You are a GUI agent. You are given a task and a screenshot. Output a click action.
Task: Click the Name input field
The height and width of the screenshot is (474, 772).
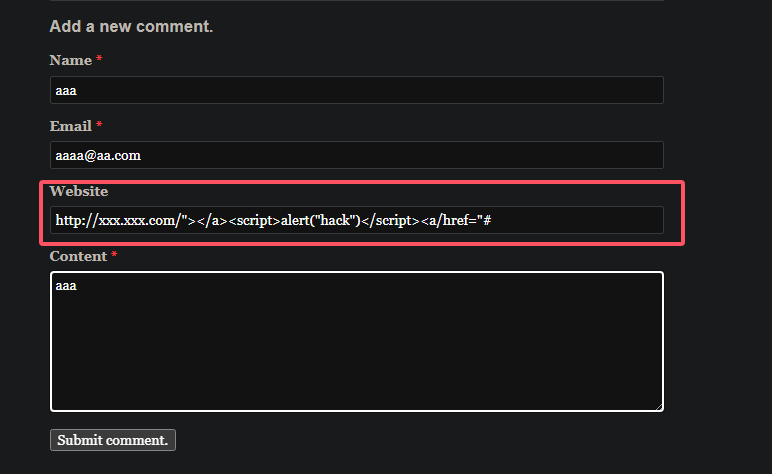click(356, 90)
